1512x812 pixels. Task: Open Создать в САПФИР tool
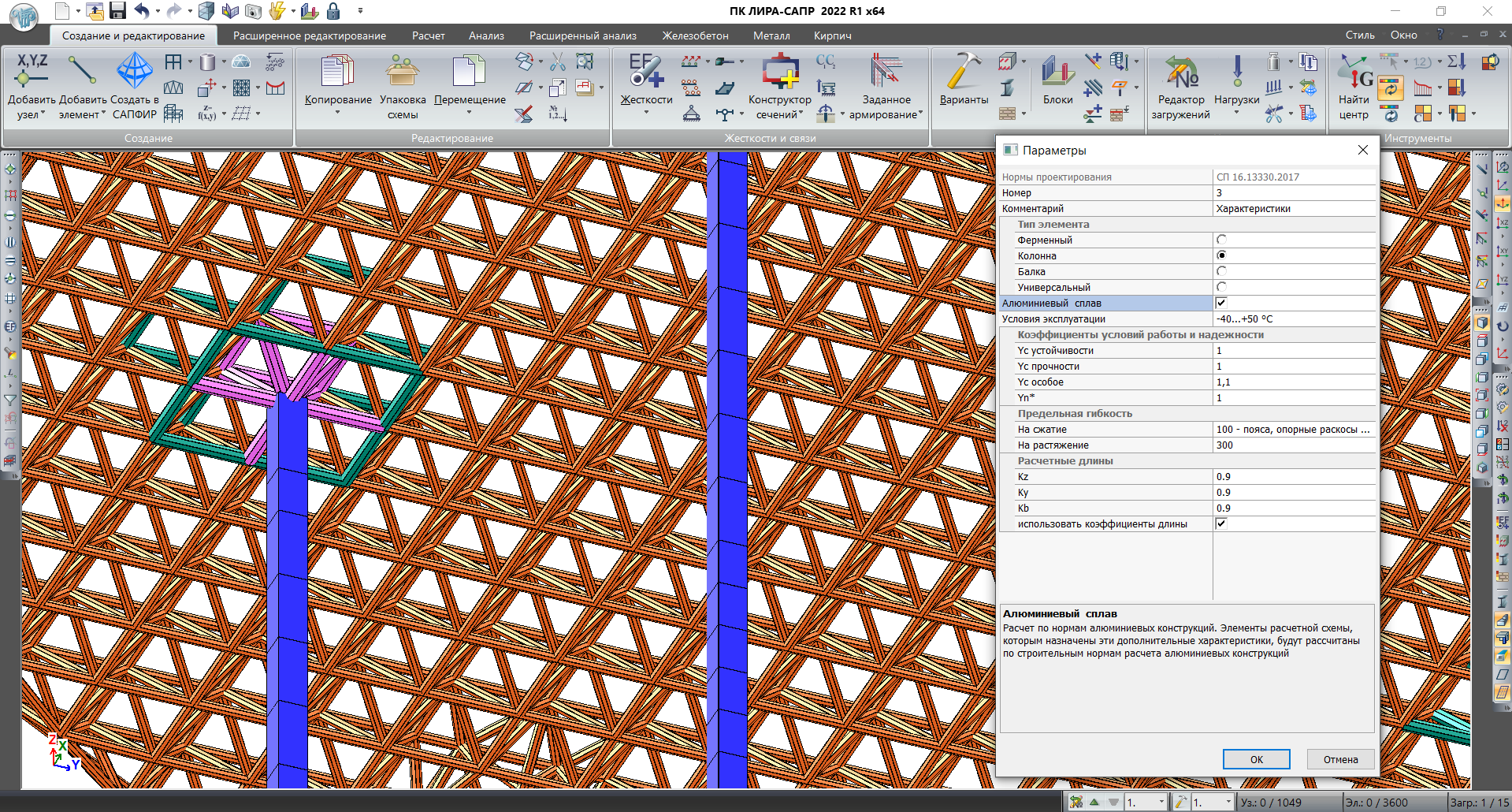[135, 72]
